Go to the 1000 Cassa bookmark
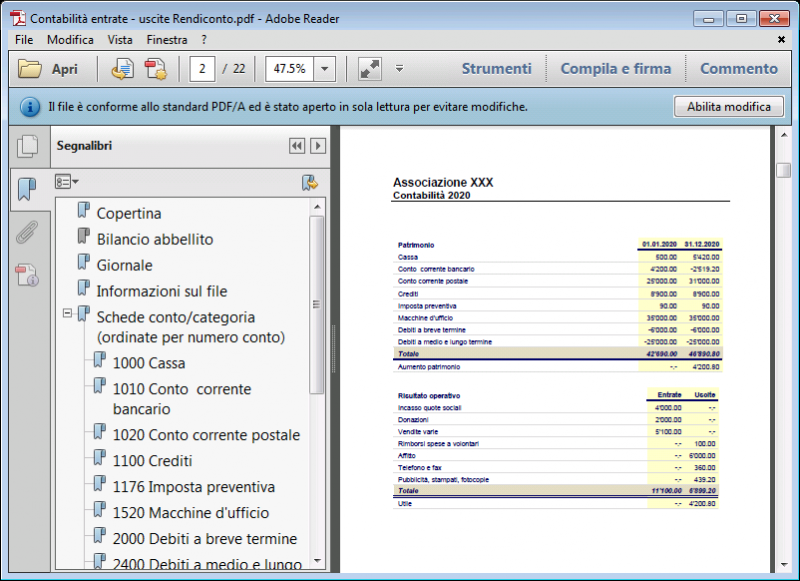This screenshot has width=800, height=581. tap(149, 363)
